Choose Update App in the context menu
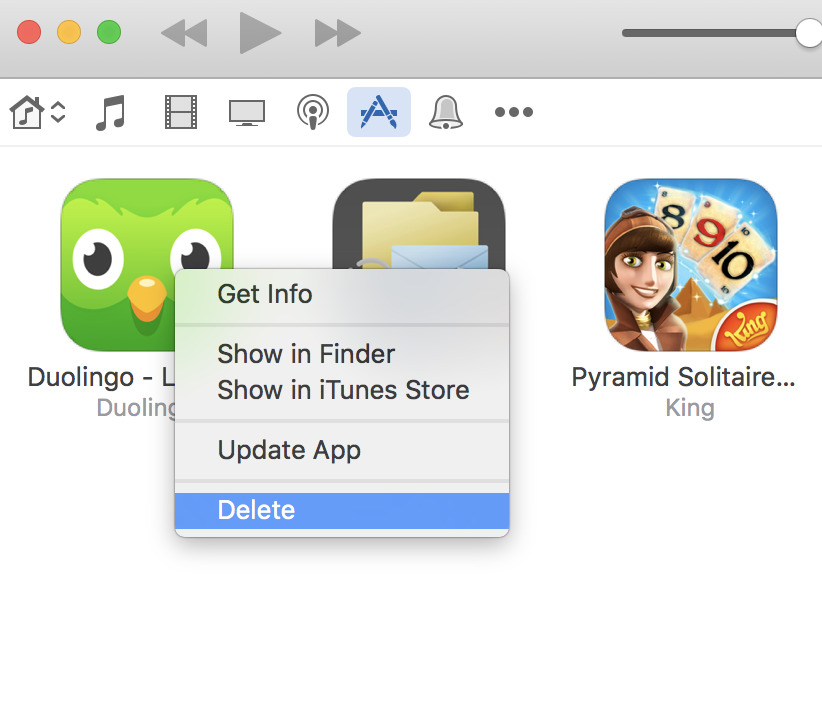The height and width of the screenshot is (712, 822). click(x=342, y=450)
